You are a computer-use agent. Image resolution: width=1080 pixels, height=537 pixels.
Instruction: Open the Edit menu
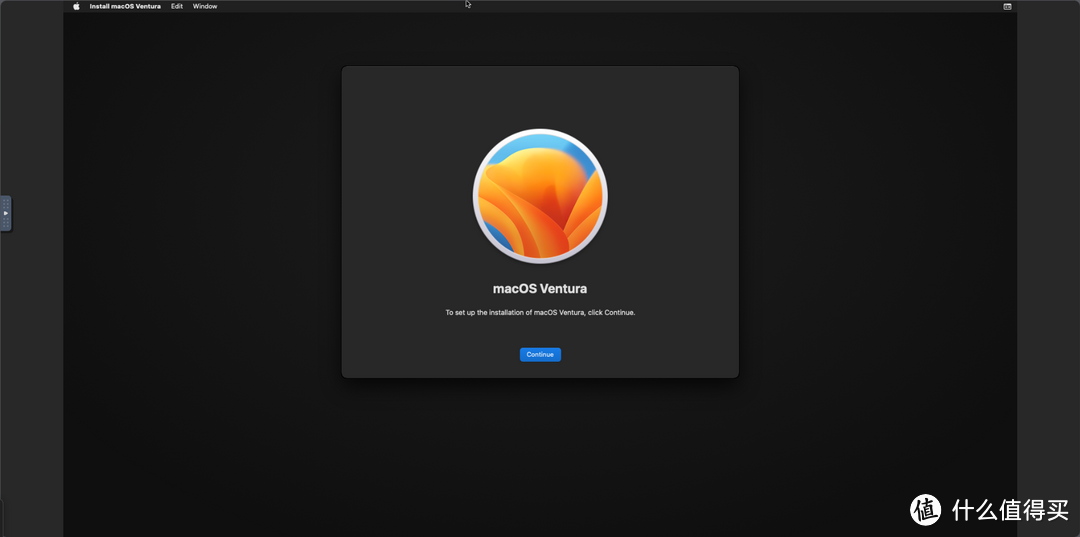(177, 6)
